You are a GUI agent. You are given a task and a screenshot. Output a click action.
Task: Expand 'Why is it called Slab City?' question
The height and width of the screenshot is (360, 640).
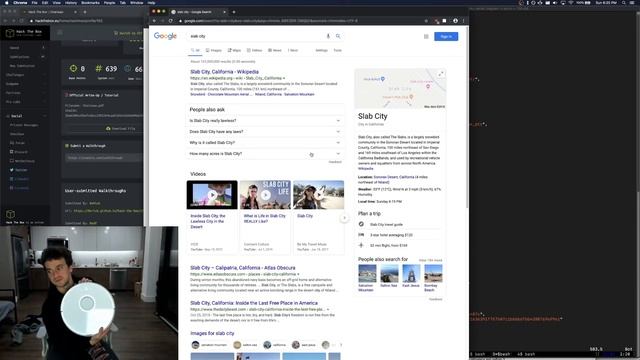264,142
